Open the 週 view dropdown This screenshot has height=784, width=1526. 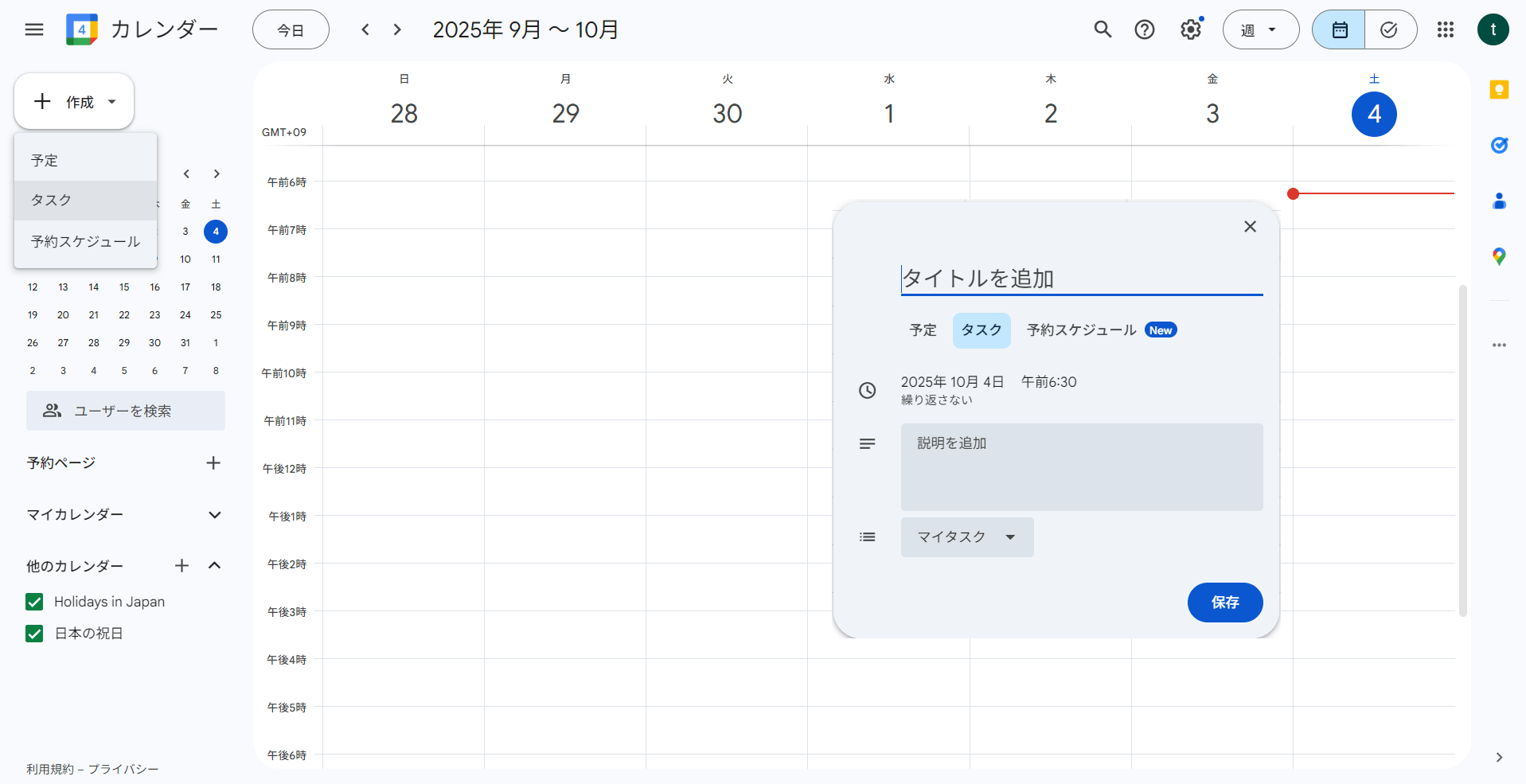[x=1260, y=29]
